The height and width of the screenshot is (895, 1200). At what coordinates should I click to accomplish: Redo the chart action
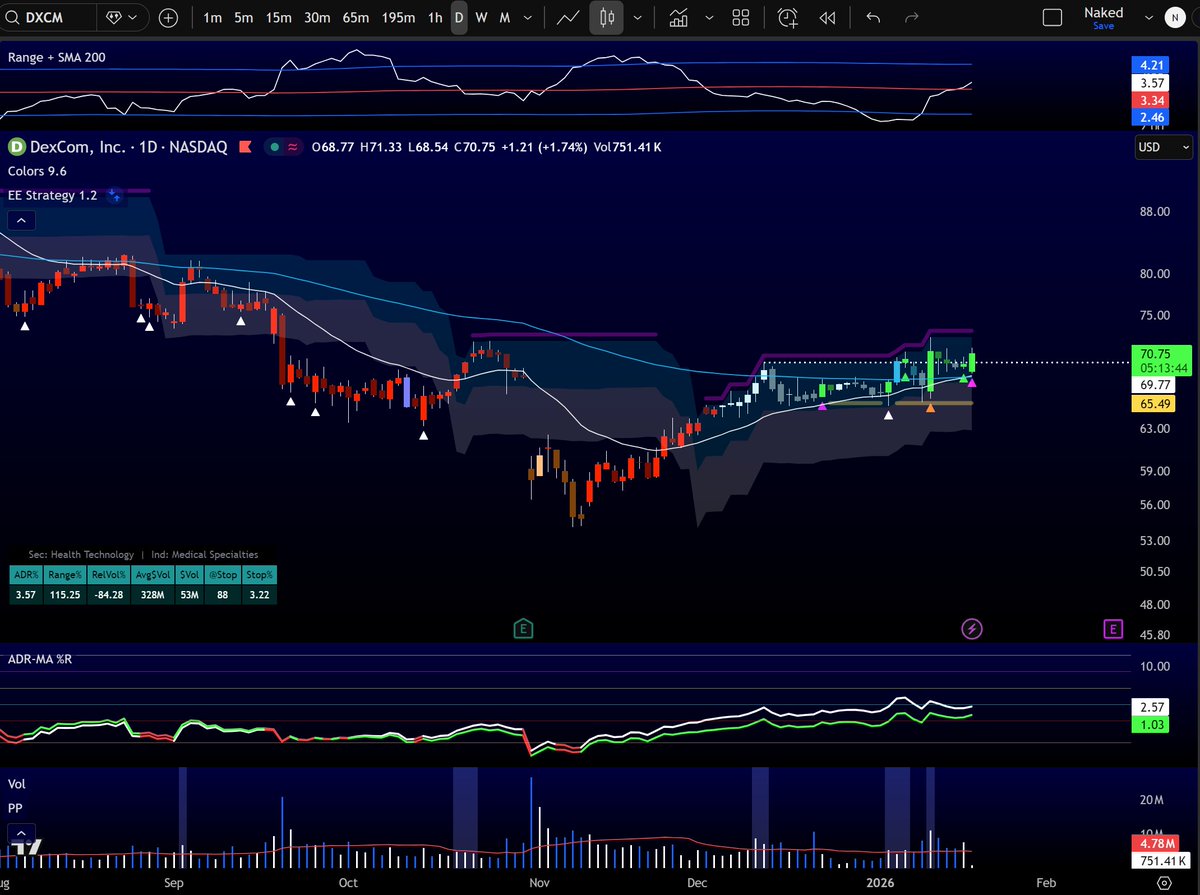click(911, 17)
